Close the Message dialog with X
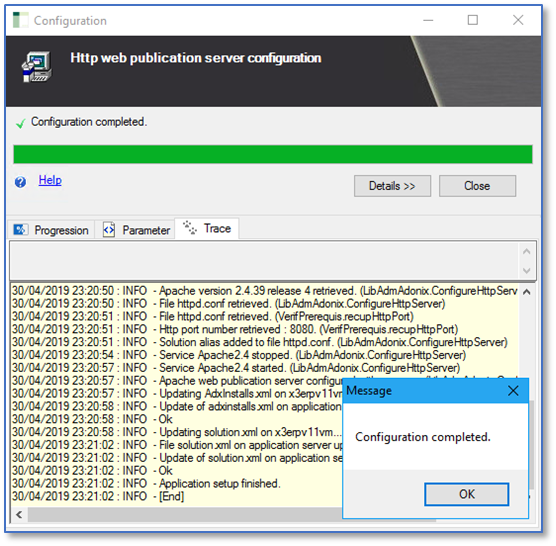 [513, 391]
